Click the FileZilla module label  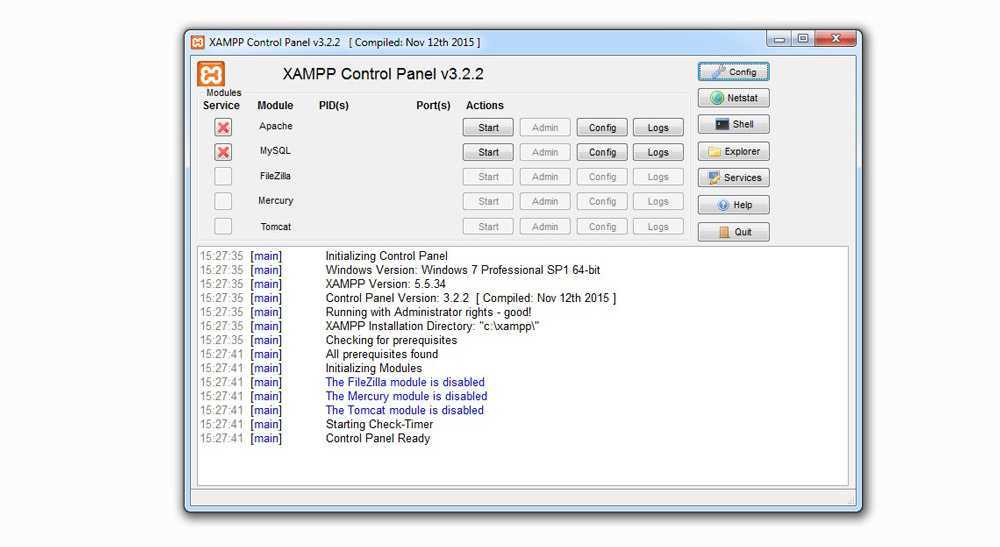(276, 176)
